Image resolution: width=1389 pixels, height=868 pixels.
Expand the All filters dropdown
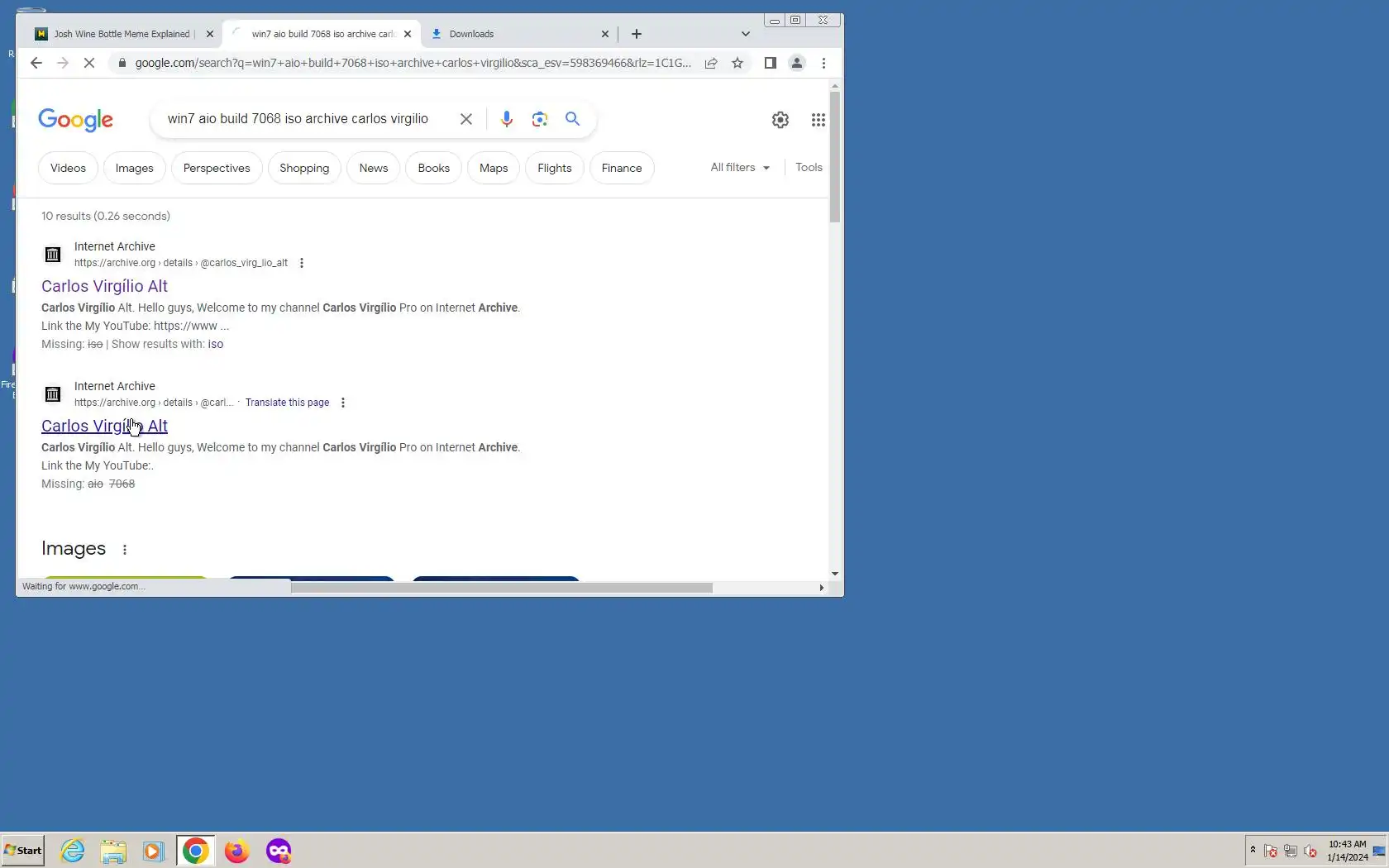click(740, 168)
